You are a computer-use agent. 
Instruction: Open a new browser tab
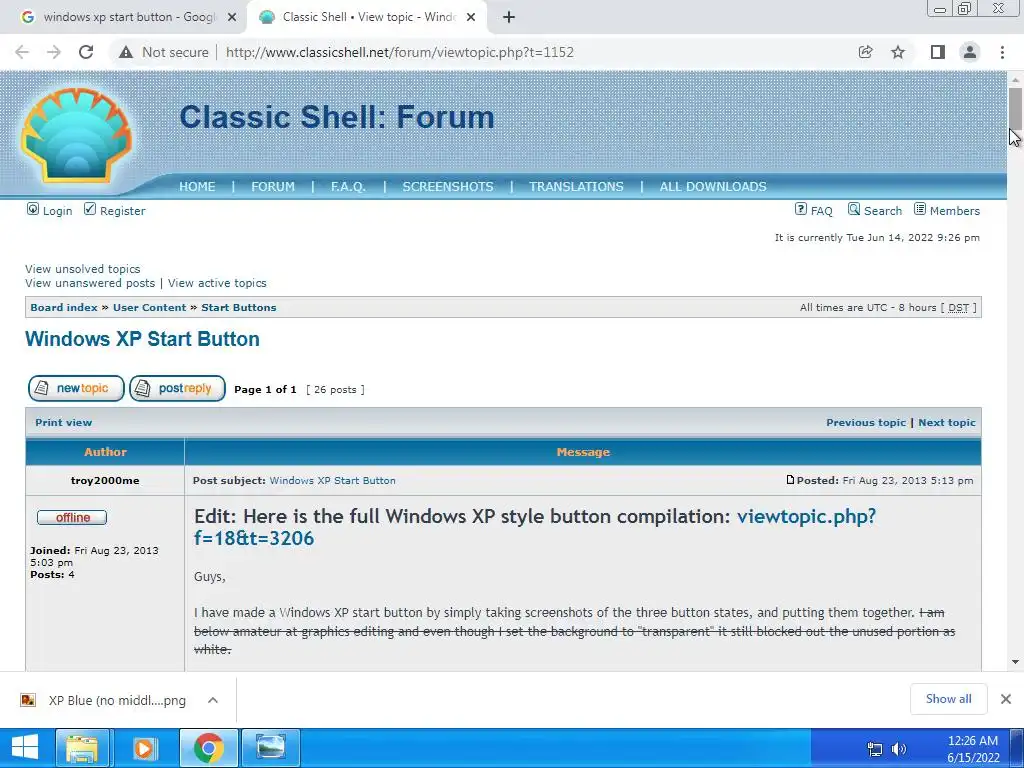pos(509,18)
